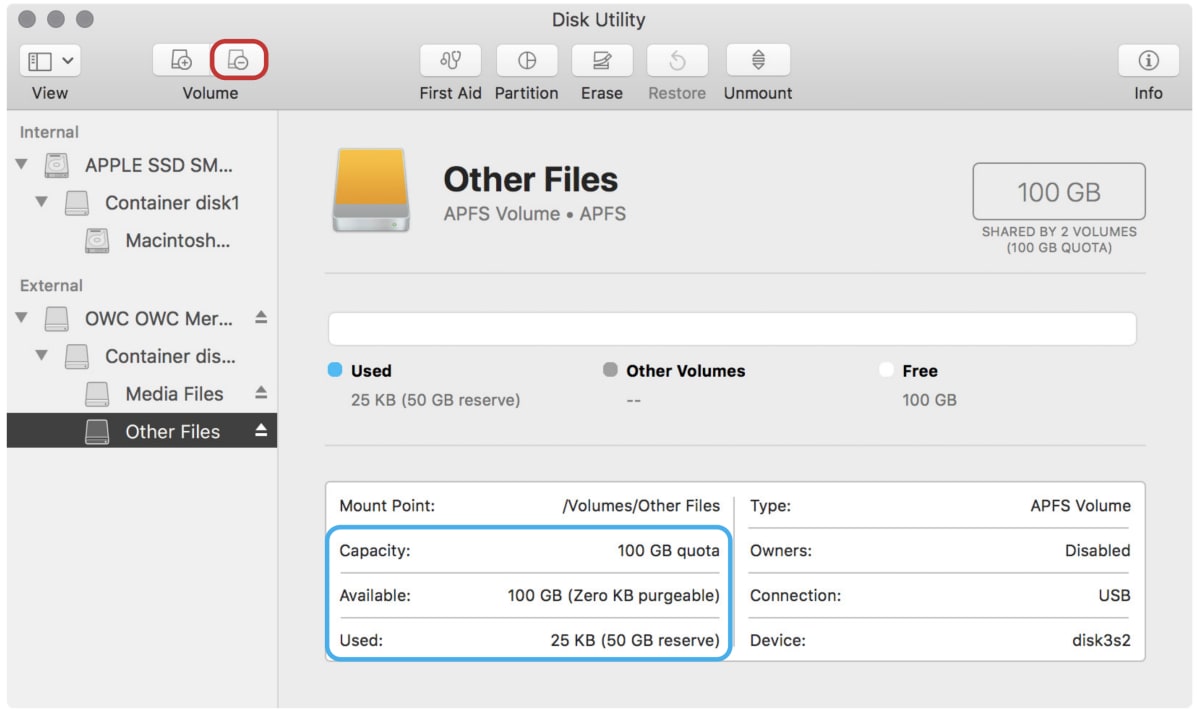Click the large Other Files drive icon
This screenshot has width=1200, height=715.
click(372, 191)
